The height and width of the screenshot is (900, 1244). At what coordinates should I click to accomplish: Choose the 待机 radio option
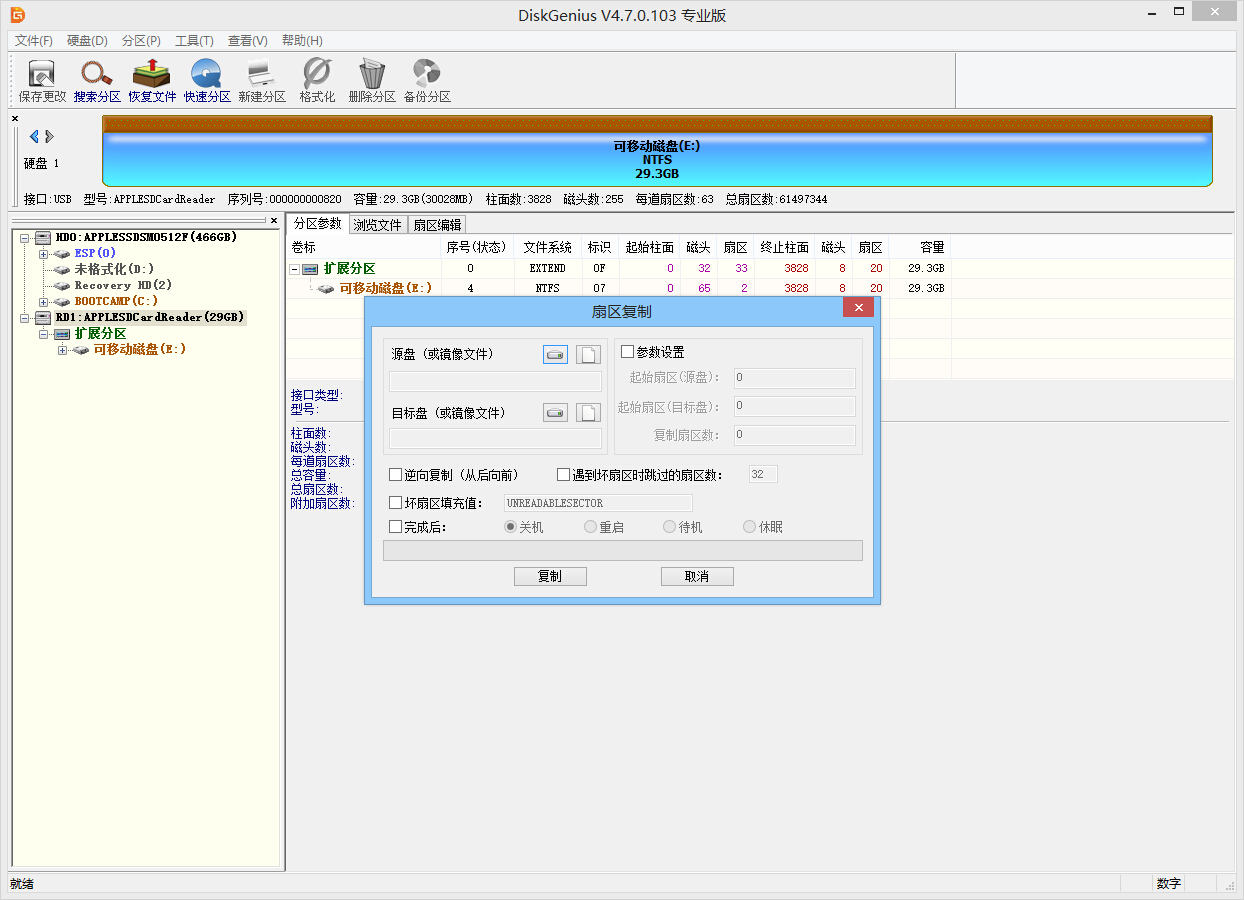(669, 527)
